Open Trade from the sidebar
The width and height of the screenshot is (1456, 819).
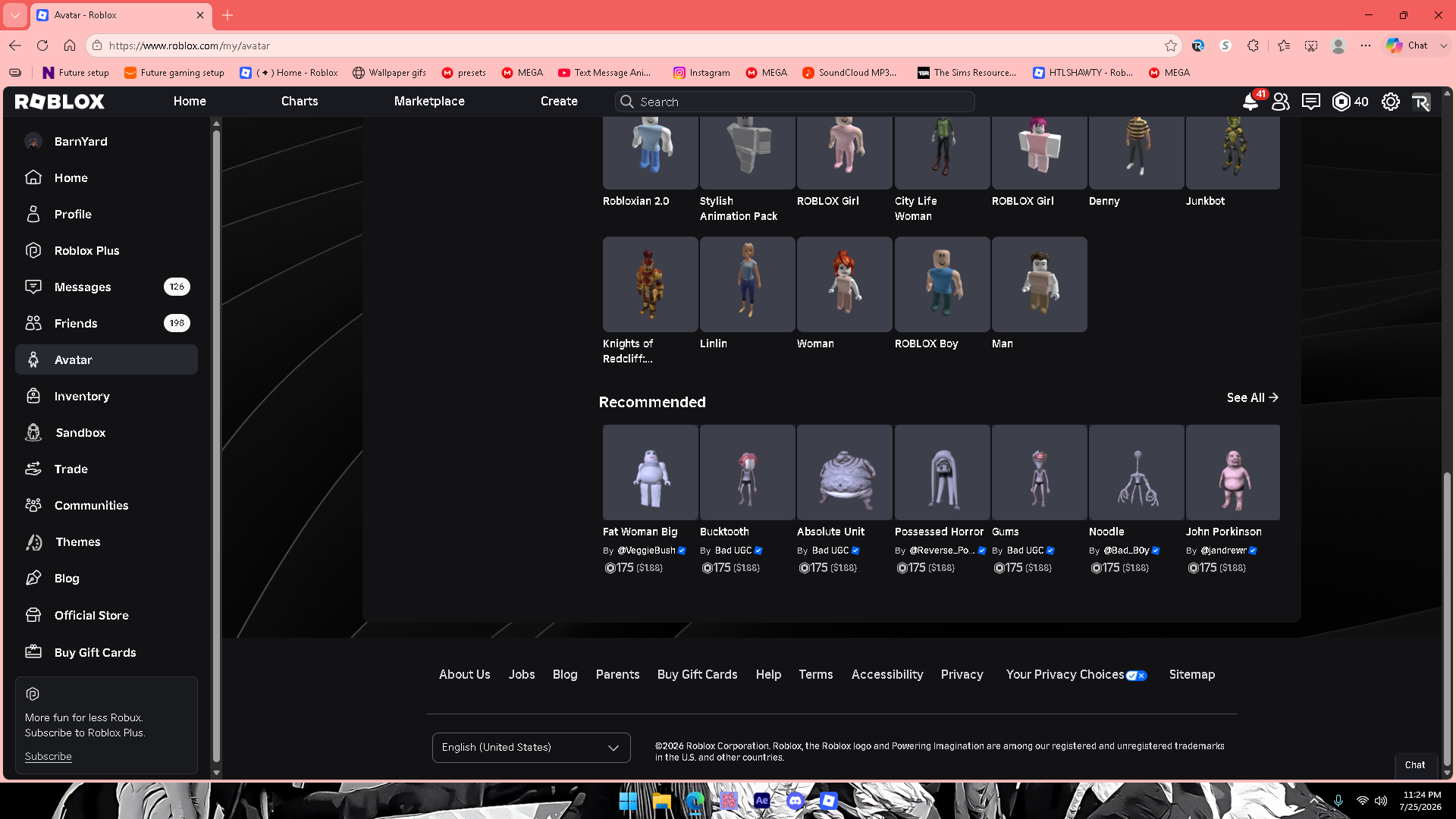click(106, 469)
